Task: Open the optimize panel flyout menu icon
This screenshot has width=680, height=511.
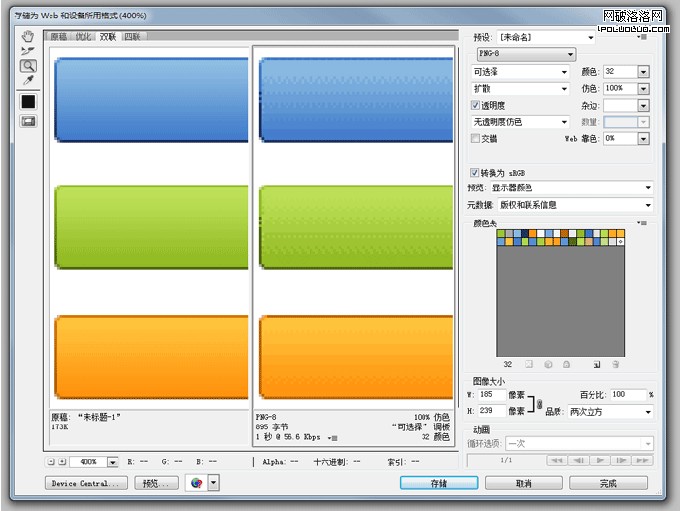Action: (642, 37)
